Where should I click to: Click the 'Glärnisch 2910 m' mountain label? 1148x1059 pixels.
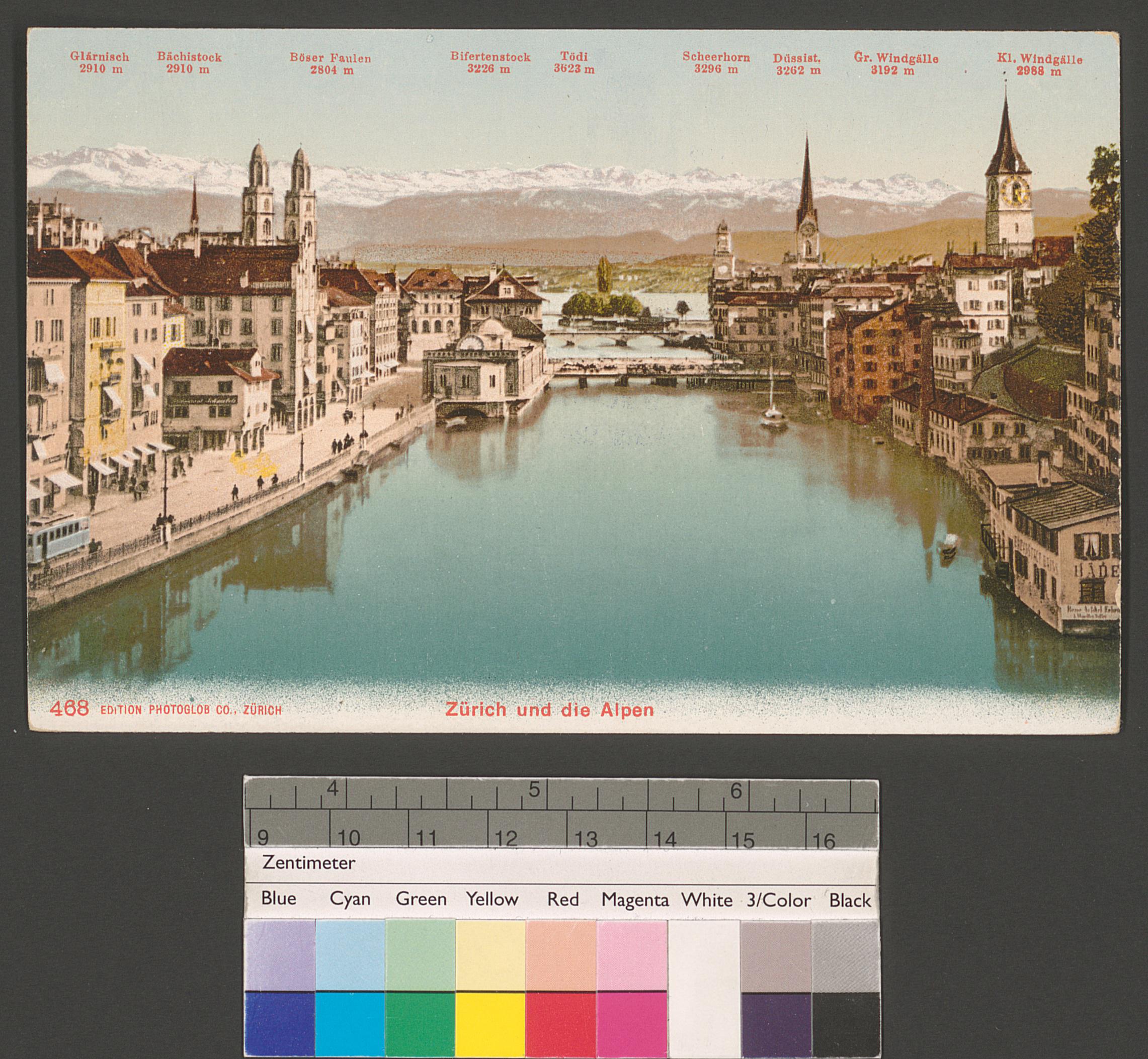click(x=100, y=63)
